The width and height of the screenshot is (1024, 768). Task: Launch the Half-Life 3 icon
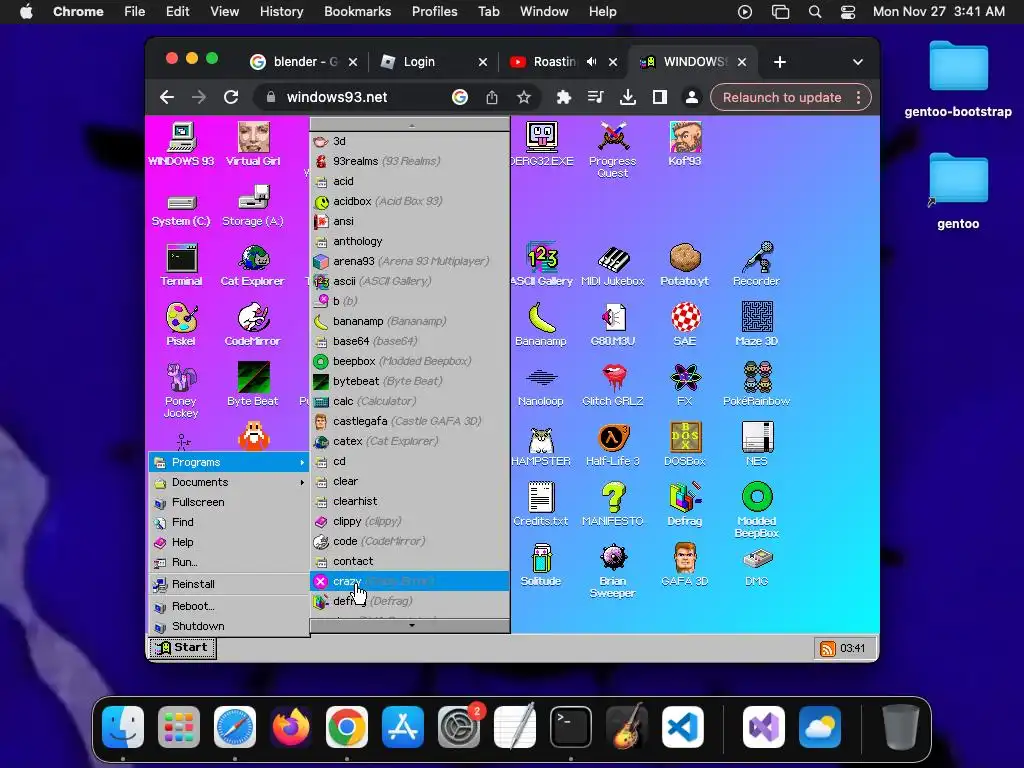click(613, 445)
